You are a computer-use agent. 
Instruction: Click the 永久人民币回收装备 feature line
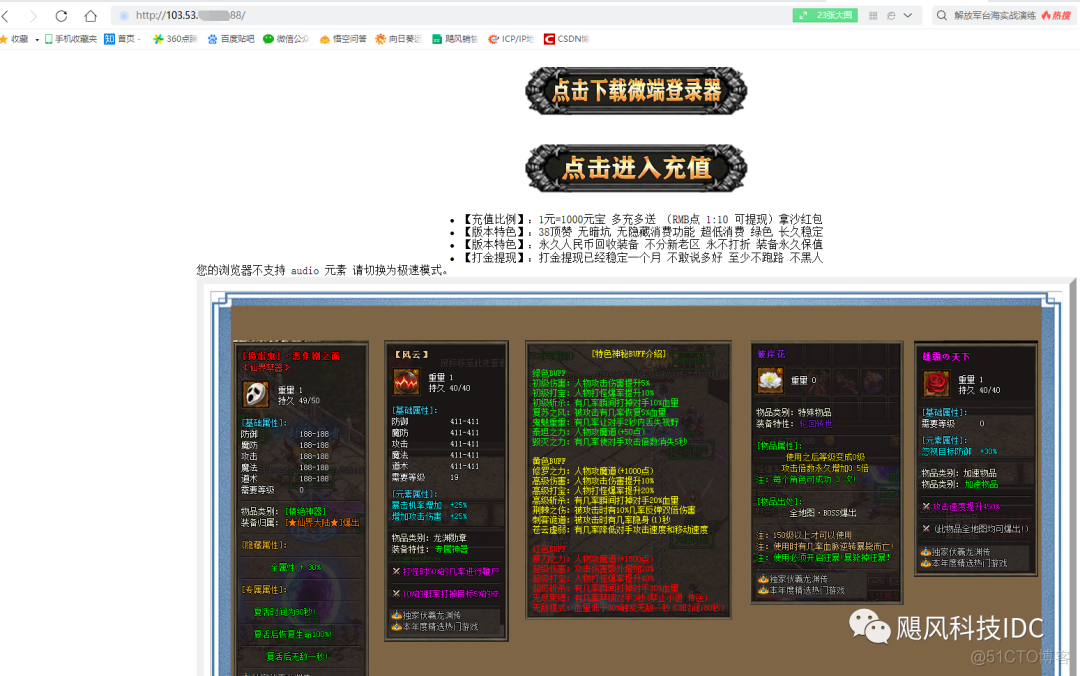pyautogui.click(x=641, y=245)
